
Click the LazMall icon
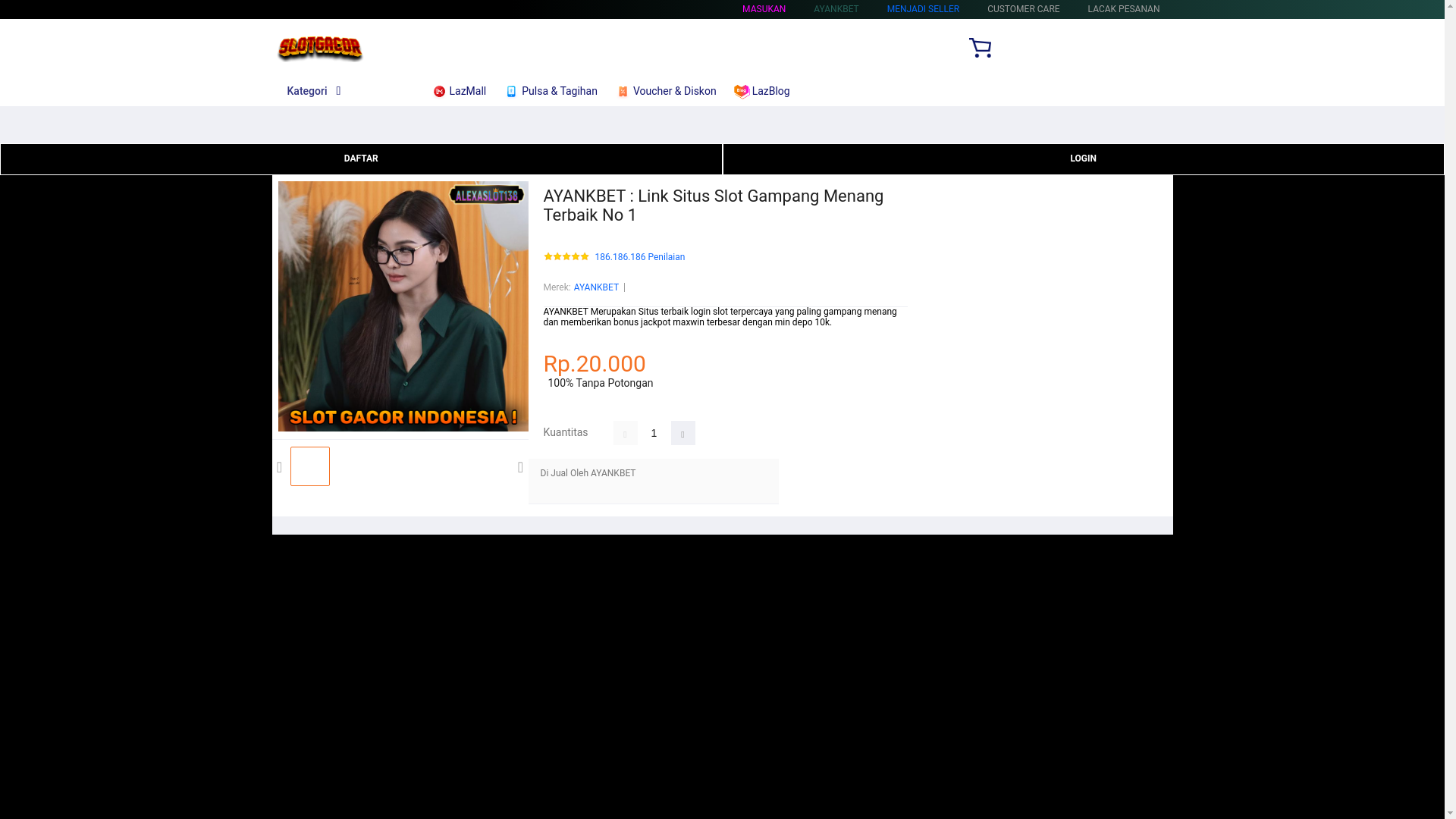439,92
